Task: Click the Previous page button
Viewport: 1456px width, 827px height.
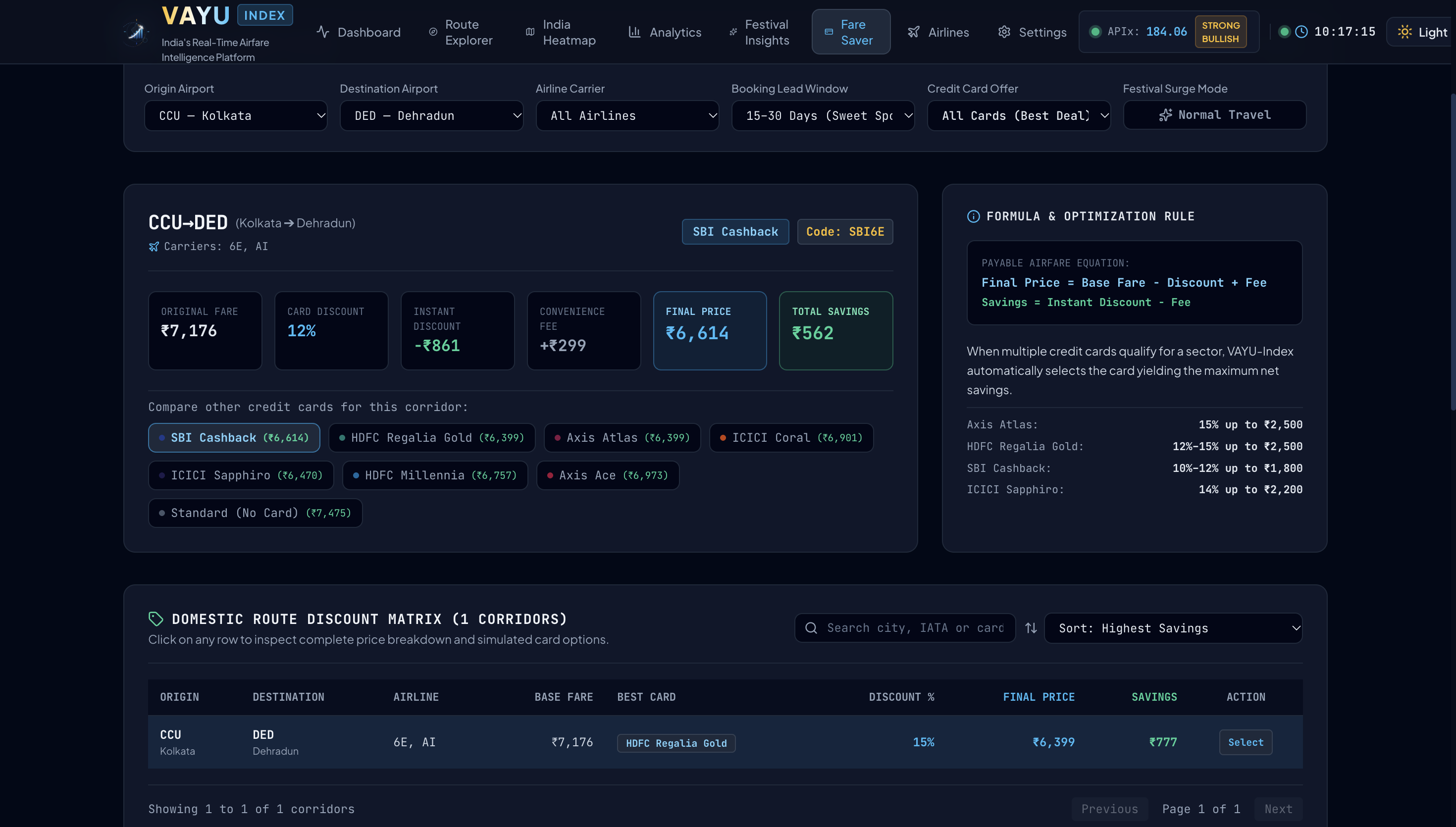Action: (x=1109, y=808)
